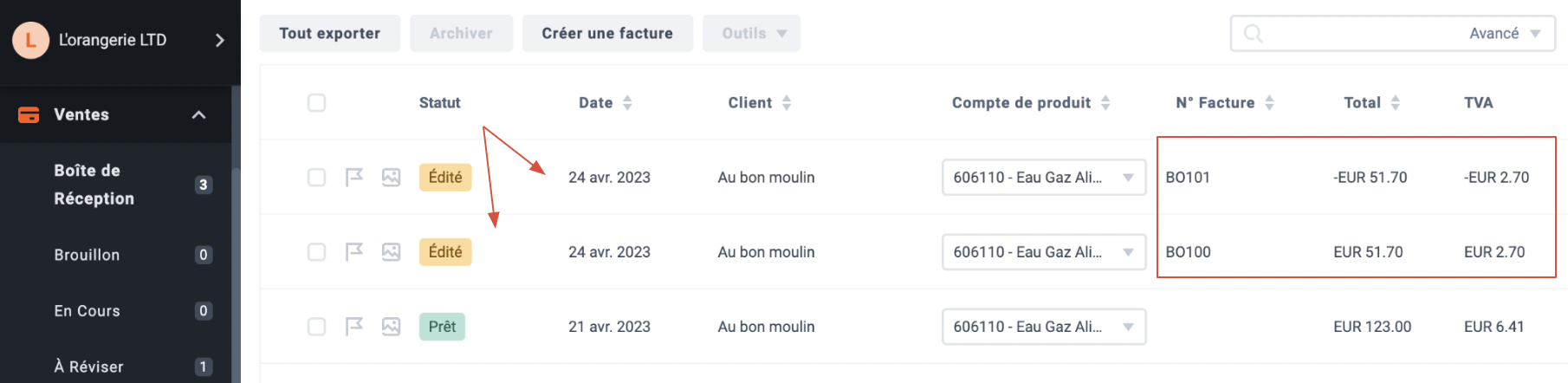Viewport: 1568px width, 383px height.
Task: Click the Tout exporter button
Action: pyautogui.click(x=330, y=34)
